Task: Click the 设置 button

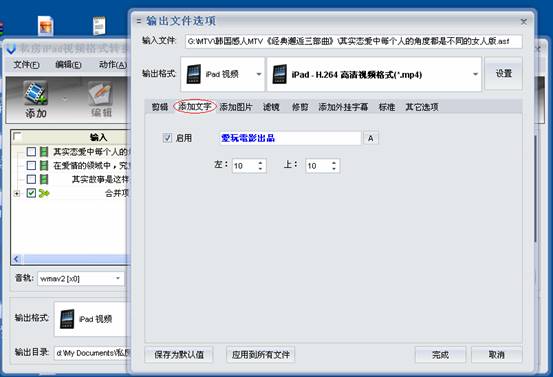Action: click(x=503, y=74)
